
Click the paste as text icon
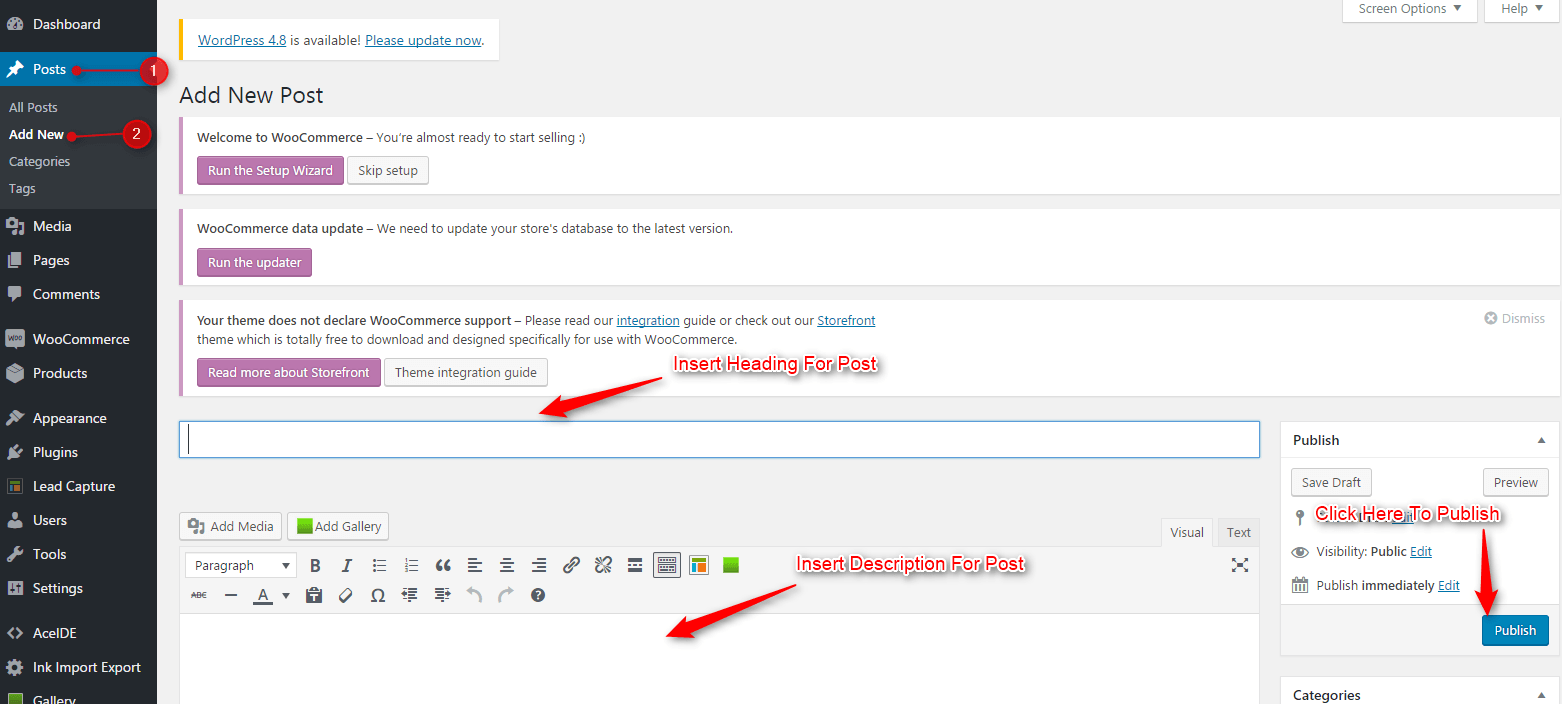pyautogui.click(x=314, y=595)
